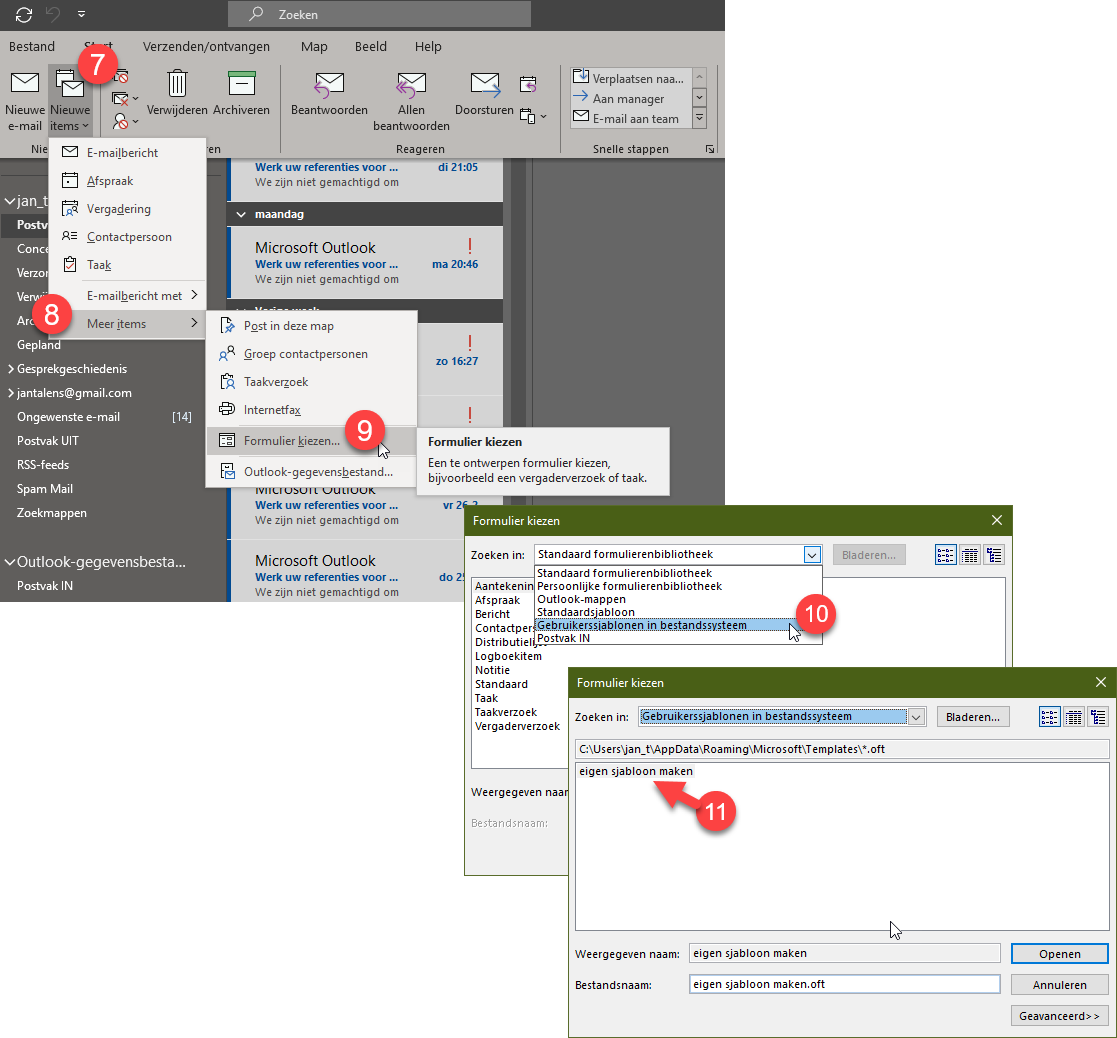Choose E-mailbericht from the menu
This screenshot has height=1038, width=1117.
pos(127,152)
